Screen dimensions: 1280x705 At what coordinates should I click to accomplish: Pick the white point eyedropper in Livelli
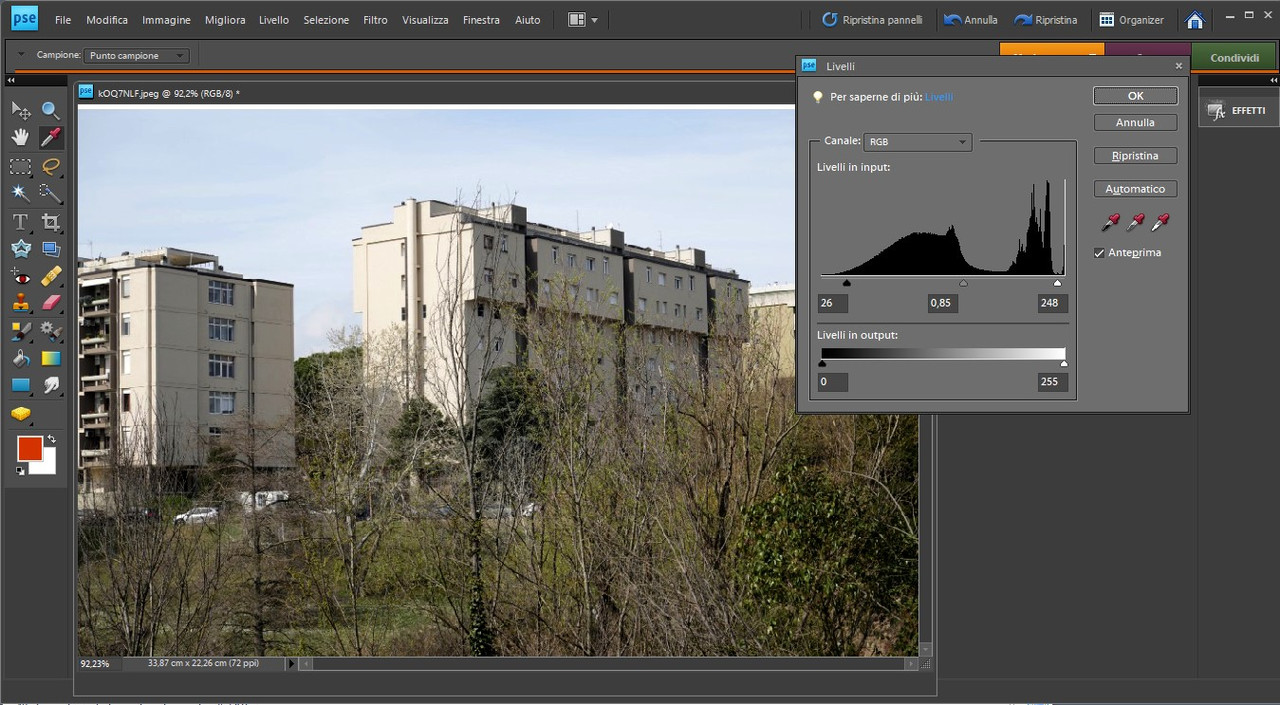(1160, 222)
